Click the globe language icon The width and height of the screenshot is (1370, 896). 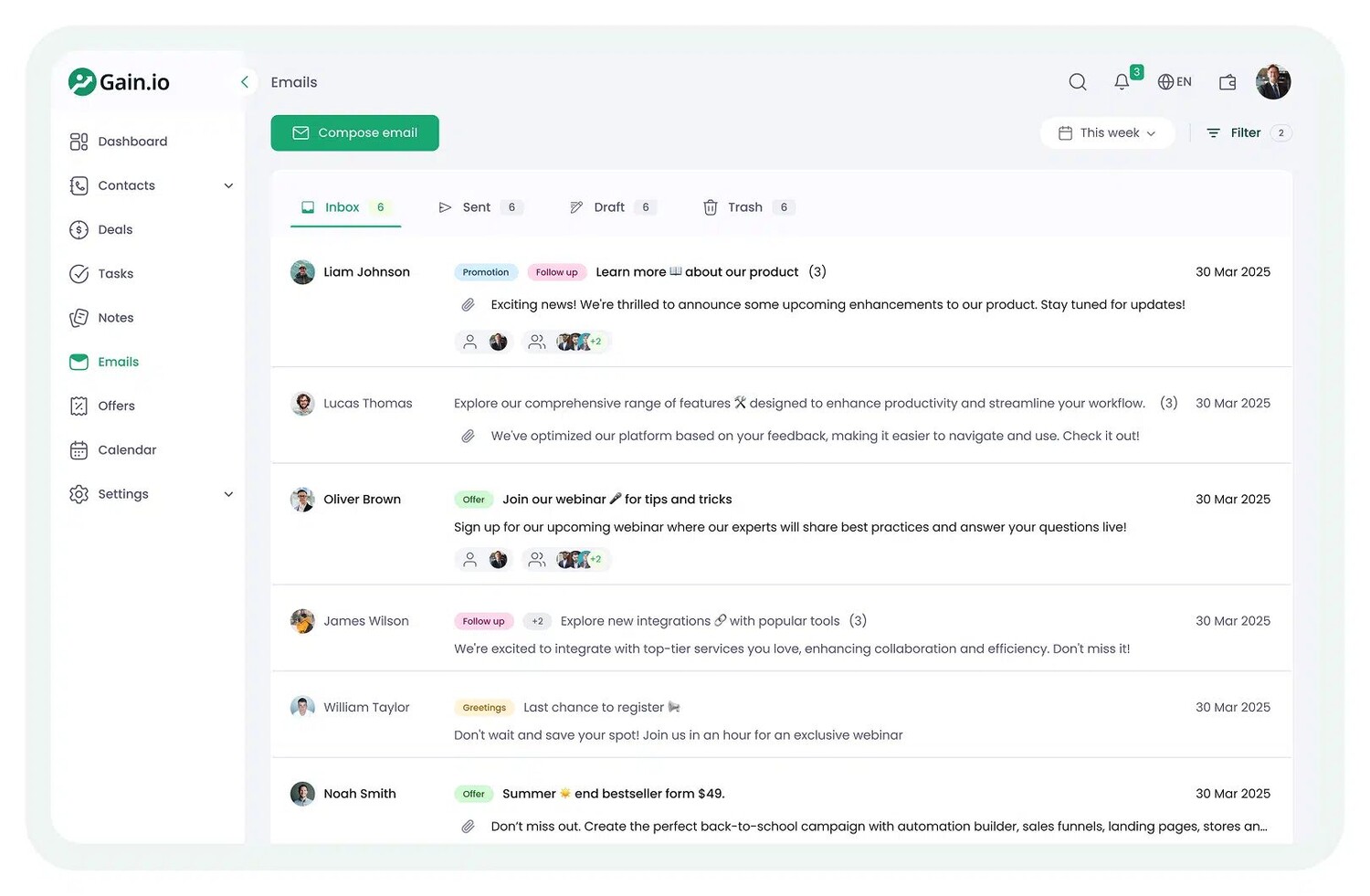1165,82
